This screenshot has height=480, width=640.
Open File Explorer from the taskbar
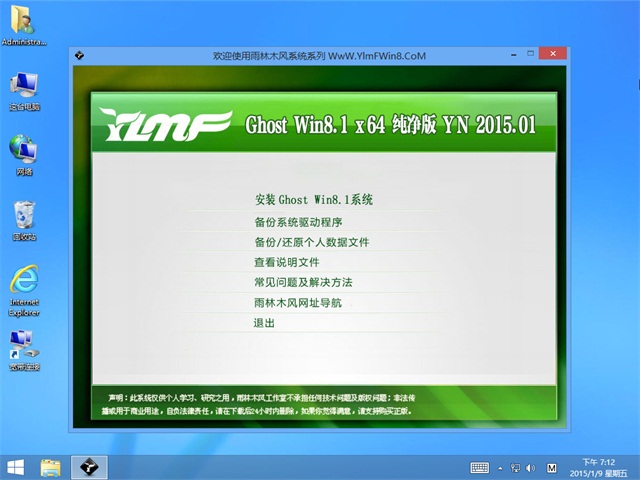coord(50,467)
